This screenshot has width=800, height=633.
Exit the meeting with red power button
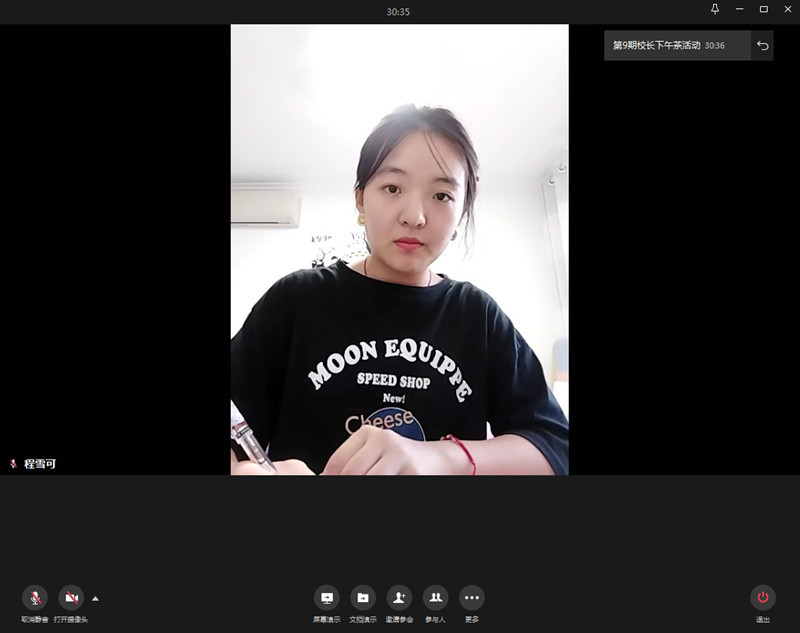(x=763, y=598)
